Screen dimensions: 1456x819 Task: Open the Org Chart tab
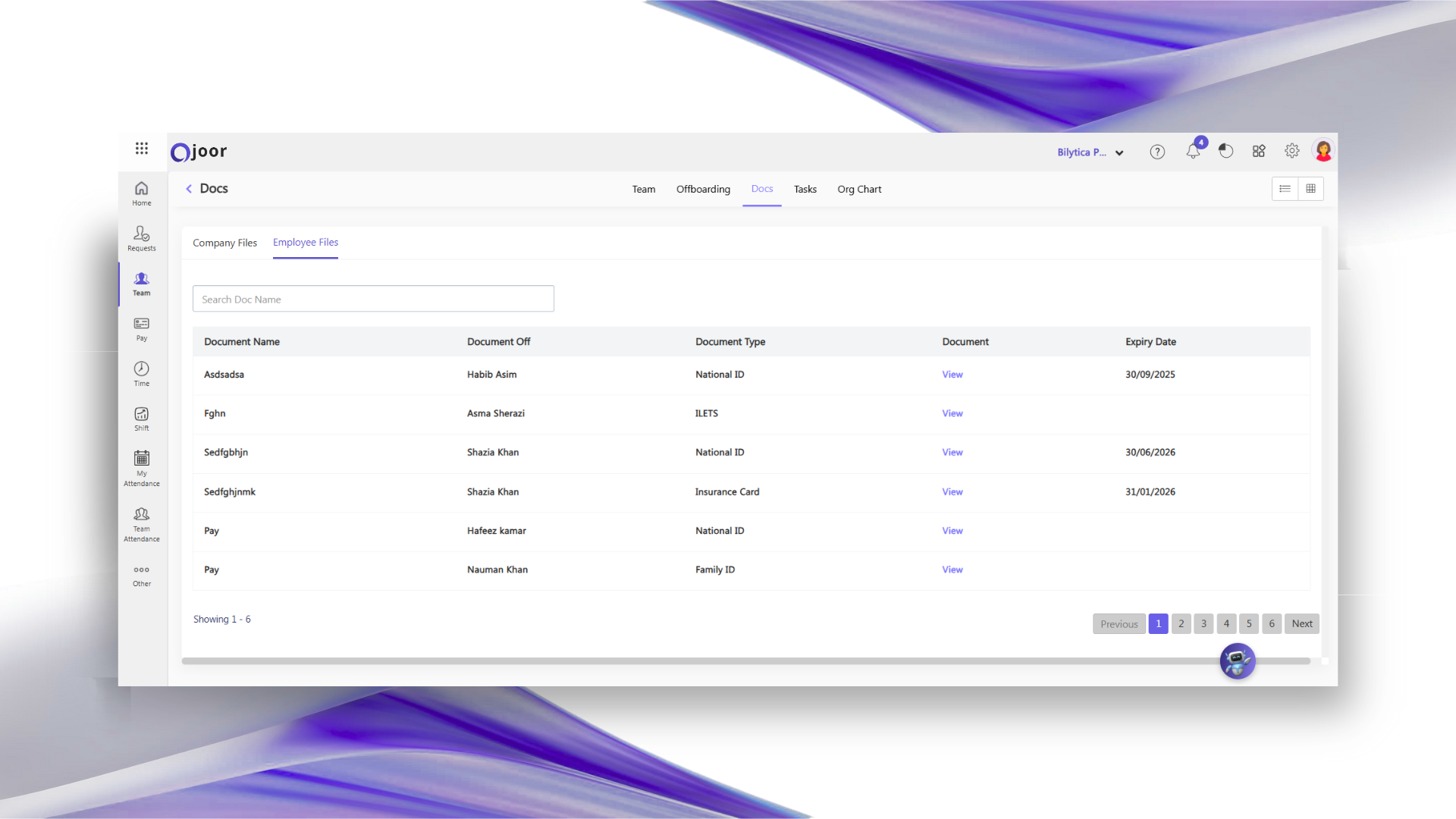[x=859, y=190]
